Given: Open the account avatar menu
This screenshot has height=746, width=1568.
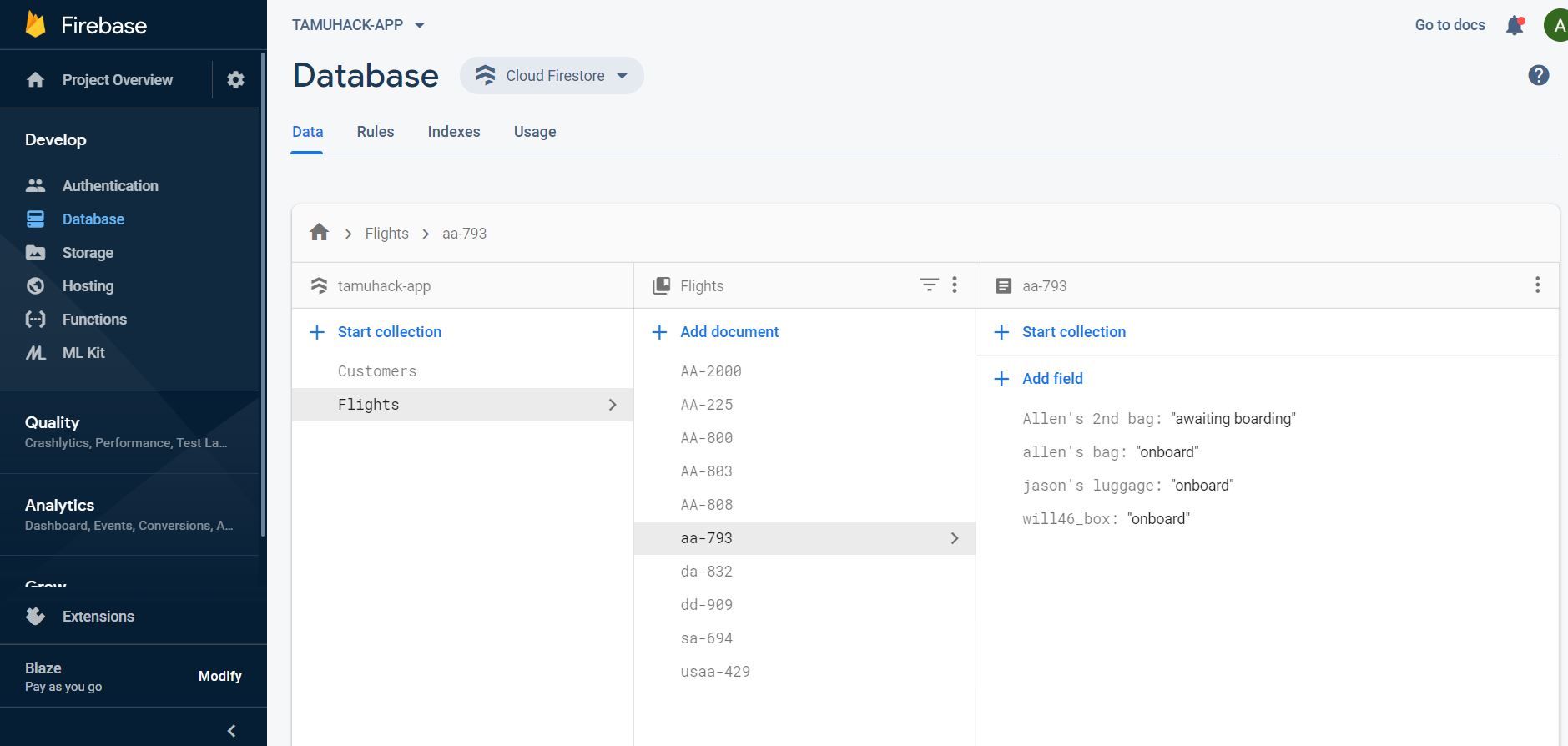Looking at the screenshot, I should (1556, 25).
